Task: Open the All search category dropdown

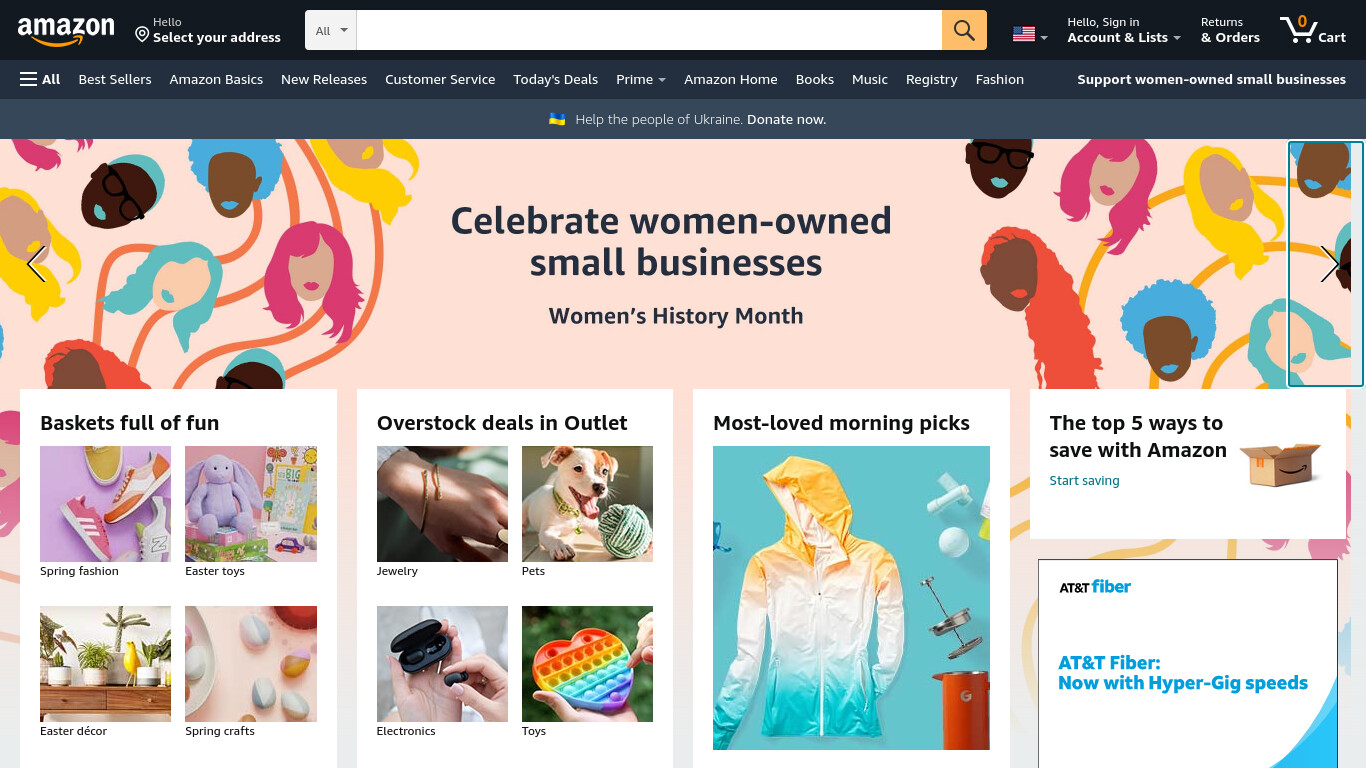Action: (331, 30)
